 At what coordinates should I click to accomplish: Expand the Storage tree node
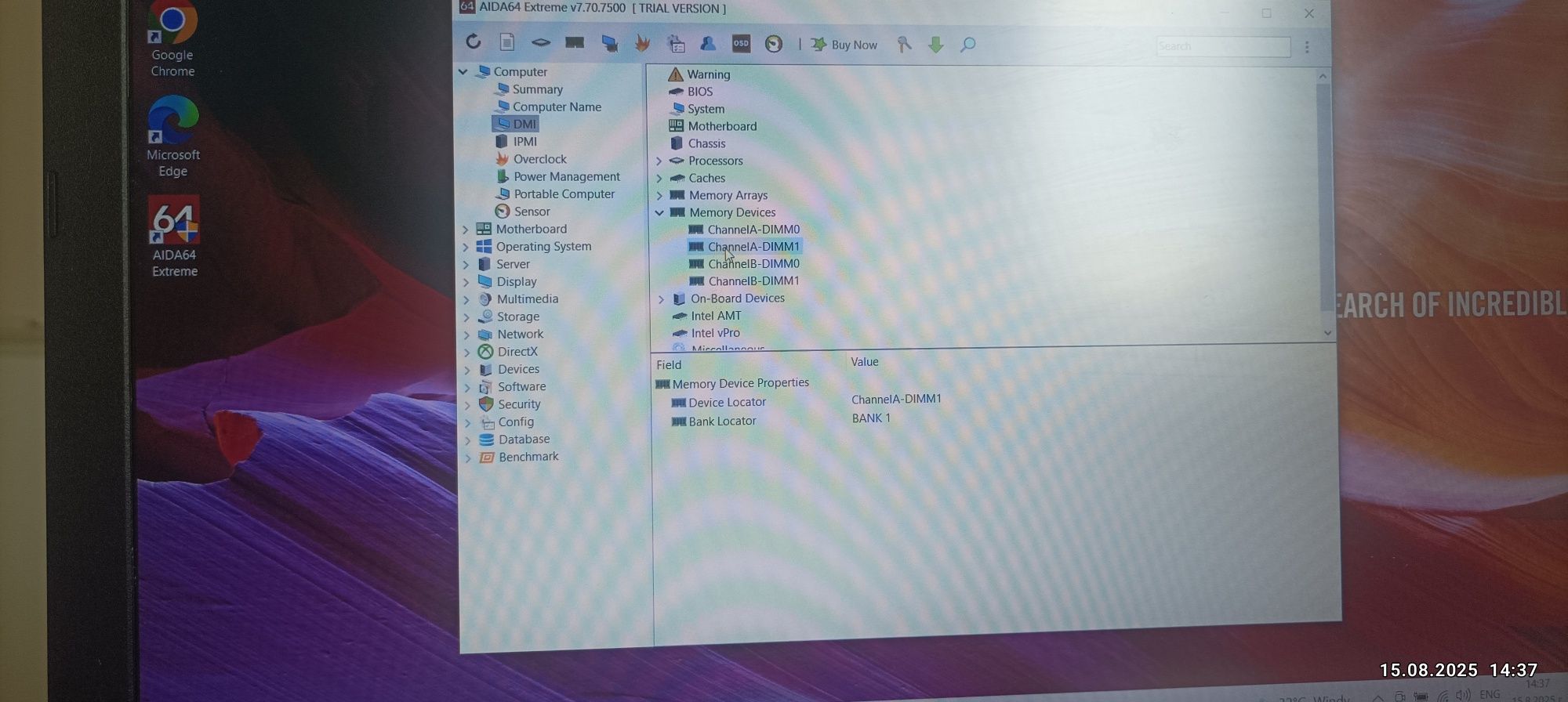[466, 317]
